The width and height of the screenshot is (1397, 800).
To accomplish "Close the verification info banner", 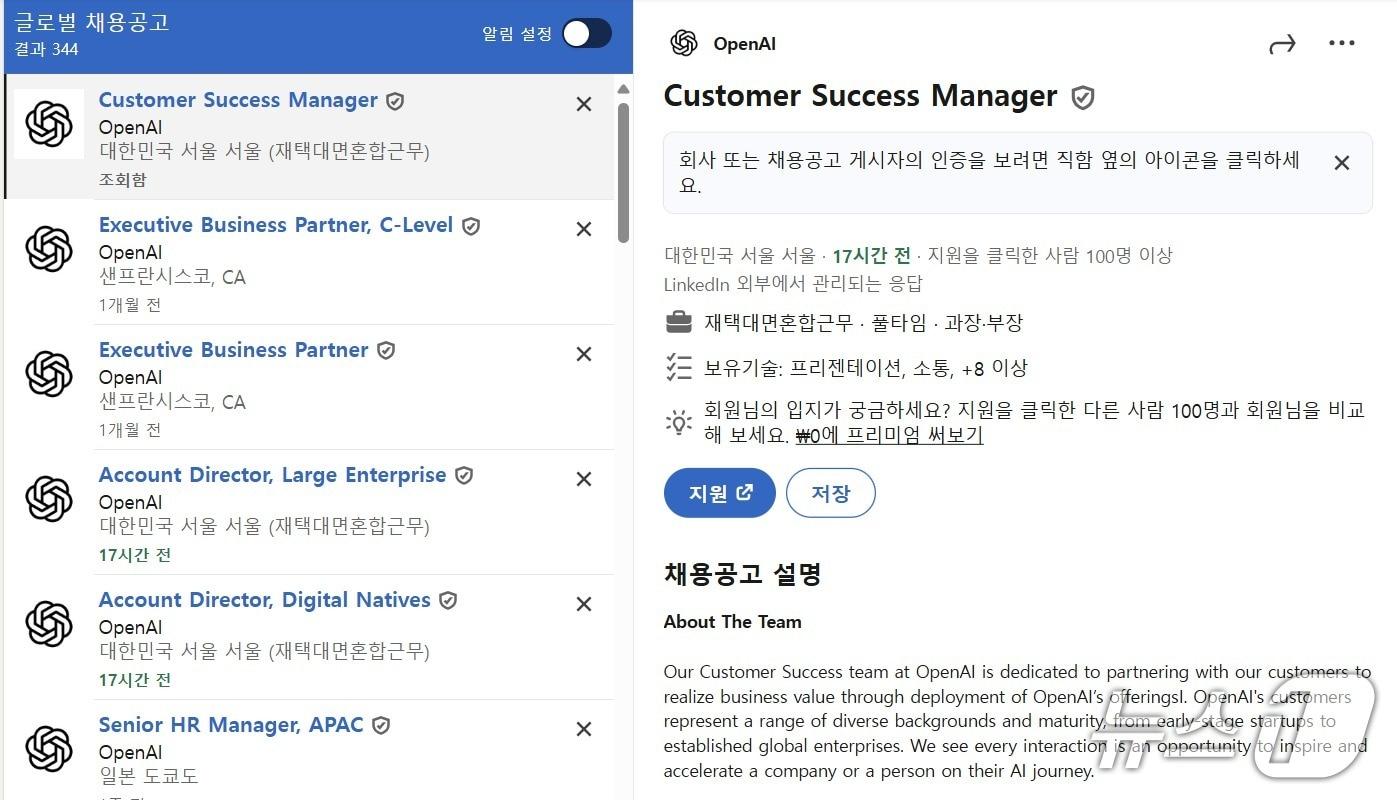I will (1341, 161).
